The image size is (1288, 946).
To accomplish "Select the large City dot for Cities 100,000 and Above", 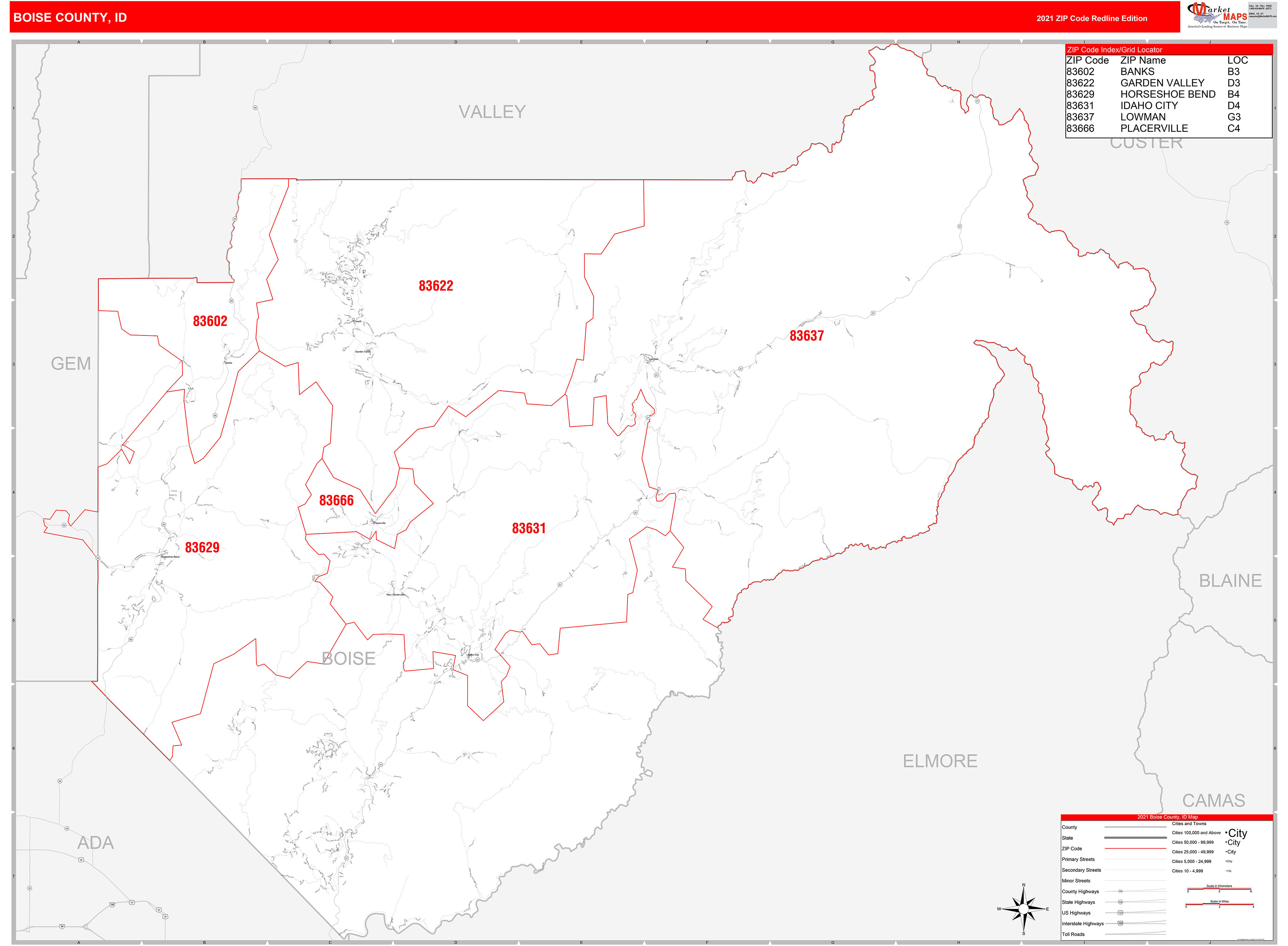I will point(1235,834).
